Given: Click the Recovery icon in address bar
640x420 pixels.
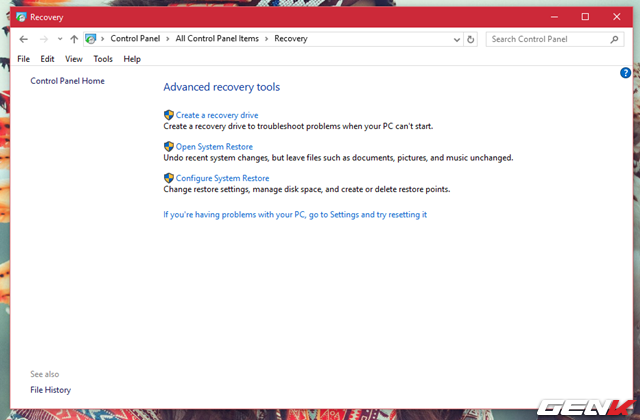Looking at the screenshot, I should coord(91,39).
